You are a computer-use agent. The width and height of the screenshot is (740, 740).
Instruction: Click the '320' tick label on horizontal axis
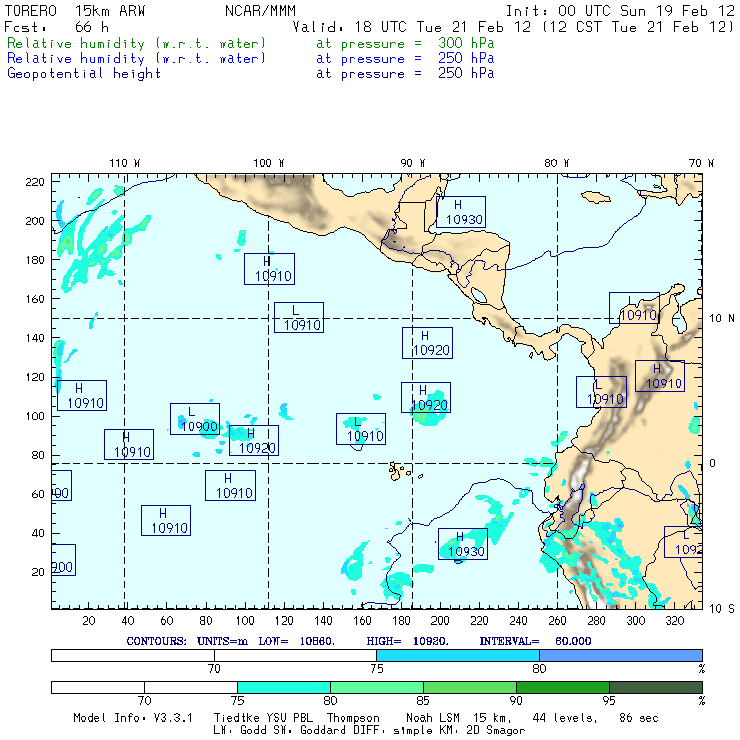(675, 621)
